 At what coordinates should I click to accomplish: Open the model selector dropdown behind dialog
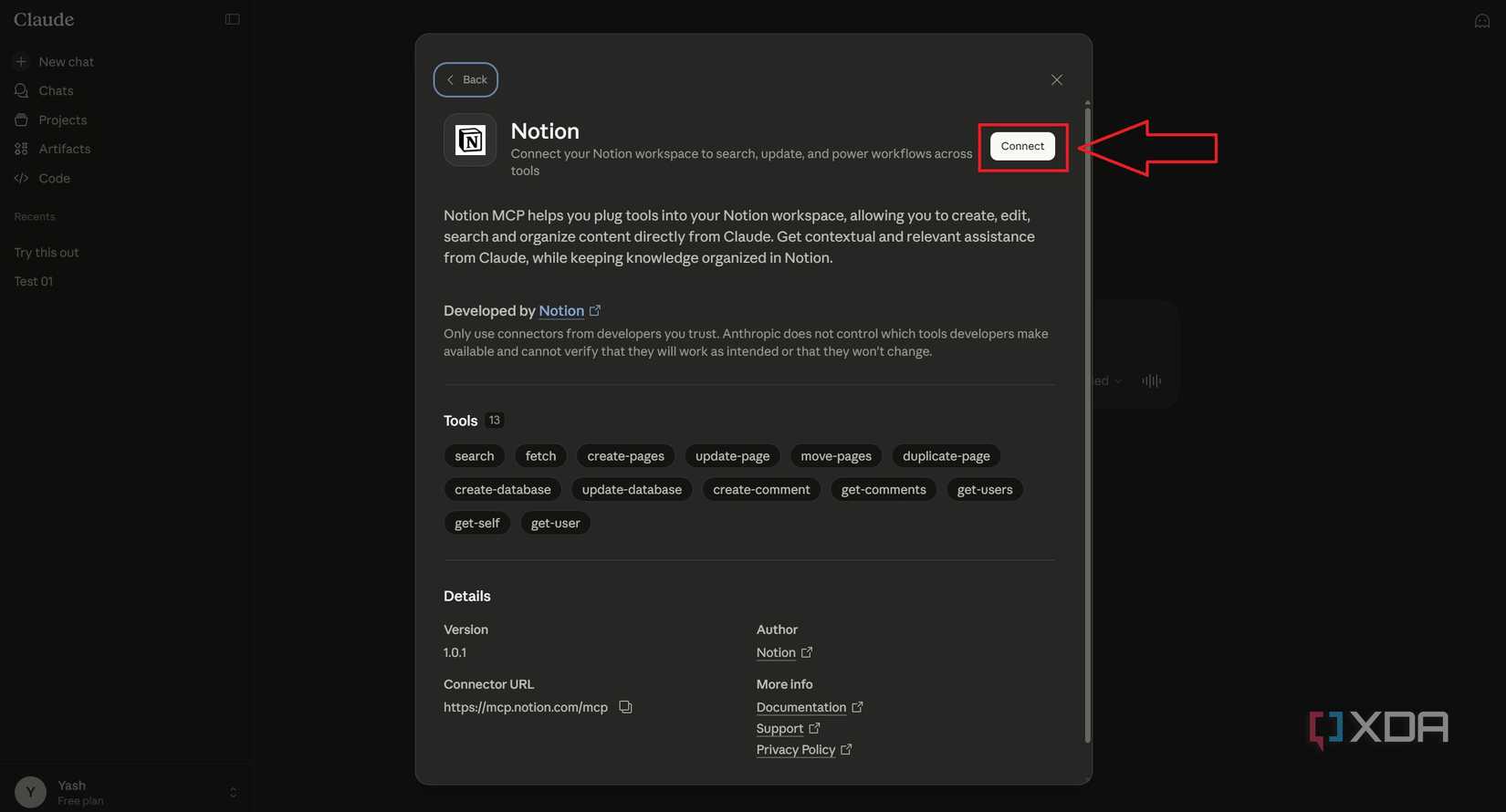tap(1108, 380)
